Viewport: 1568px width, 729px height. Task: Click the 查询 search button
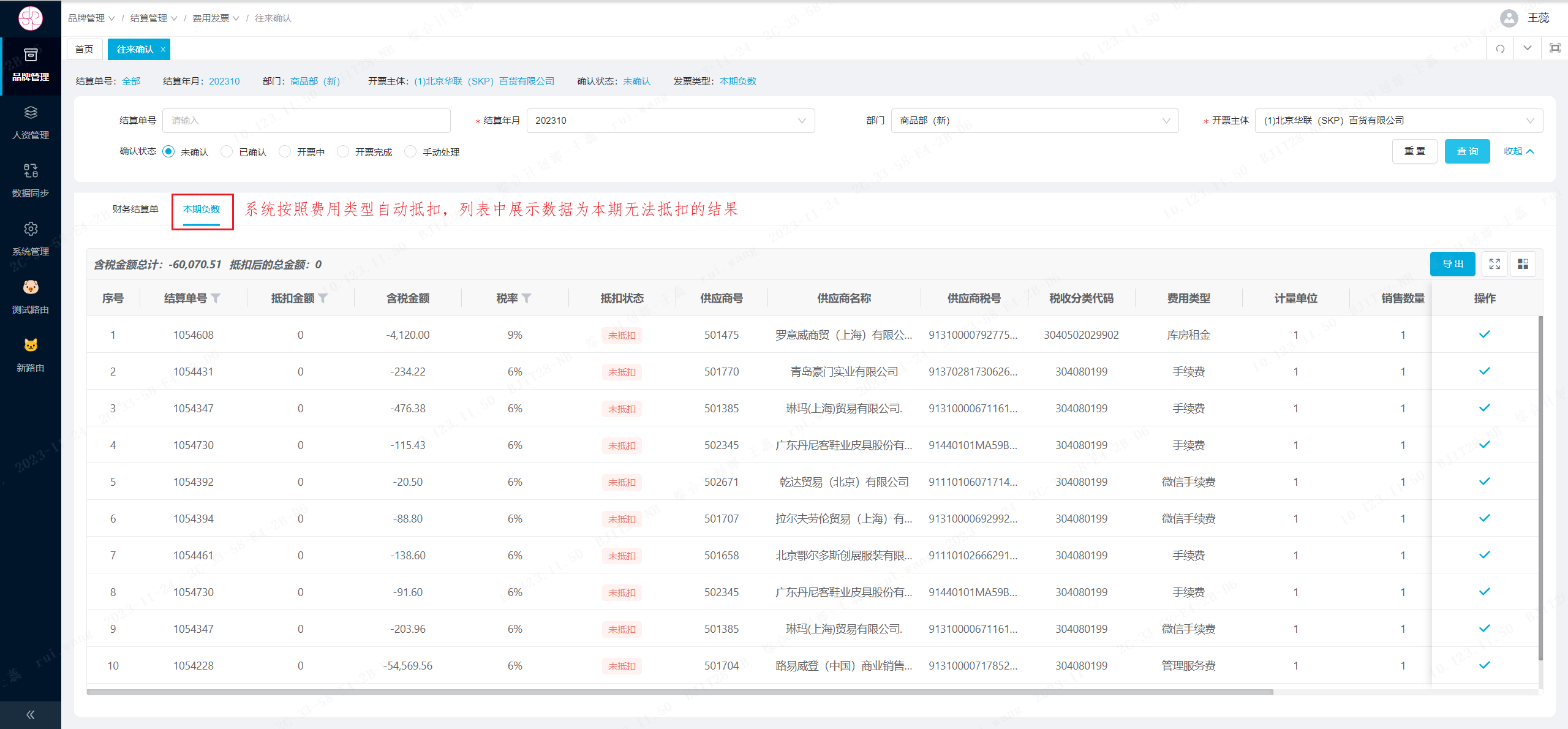click(x=1467, y=151)
